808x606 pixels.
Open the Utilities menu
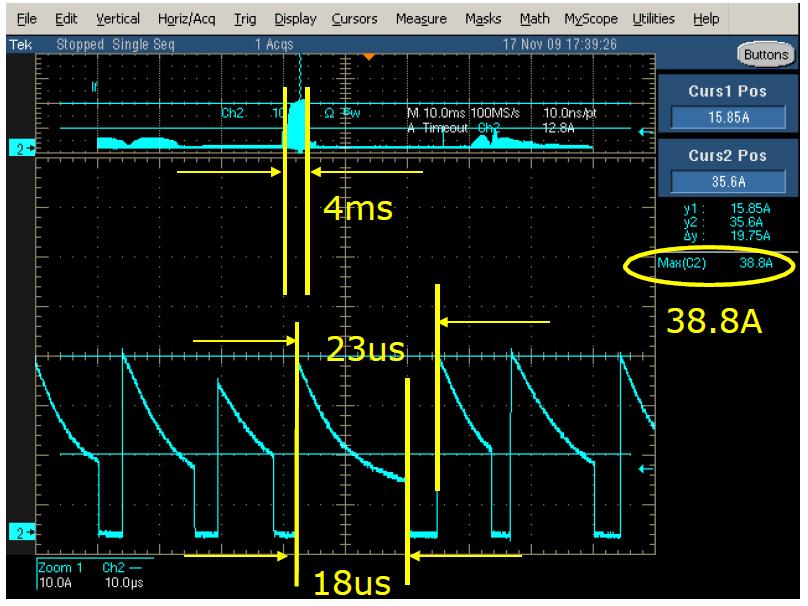click(652, 19)
